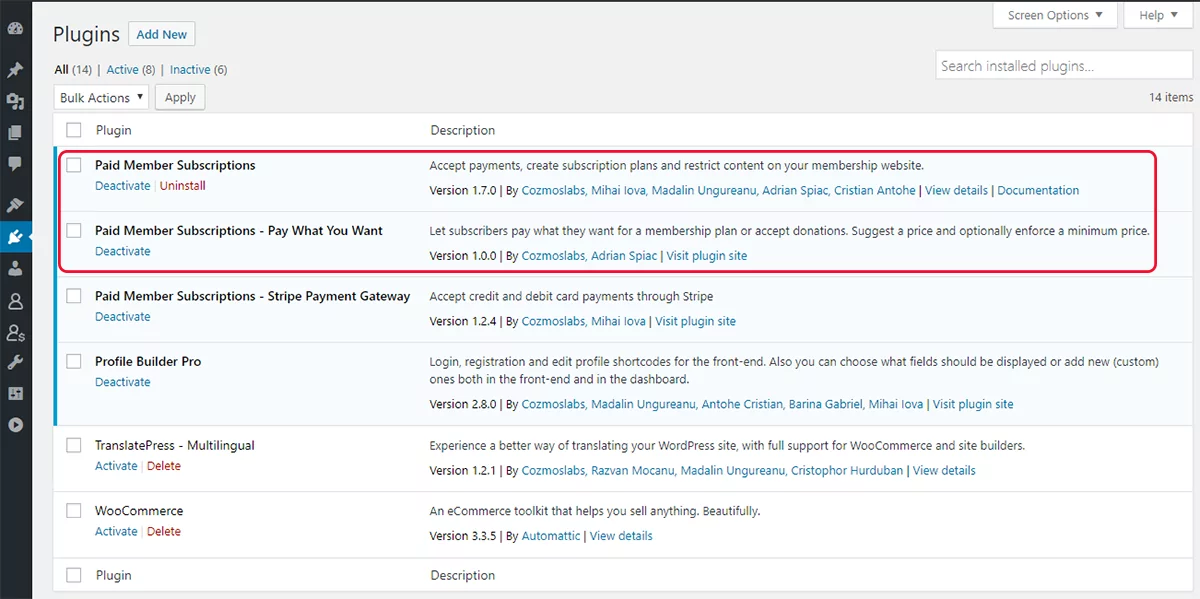View details of TranslatePress - Multilingual
The image size is (1200, 599).
tap(944, 470)
